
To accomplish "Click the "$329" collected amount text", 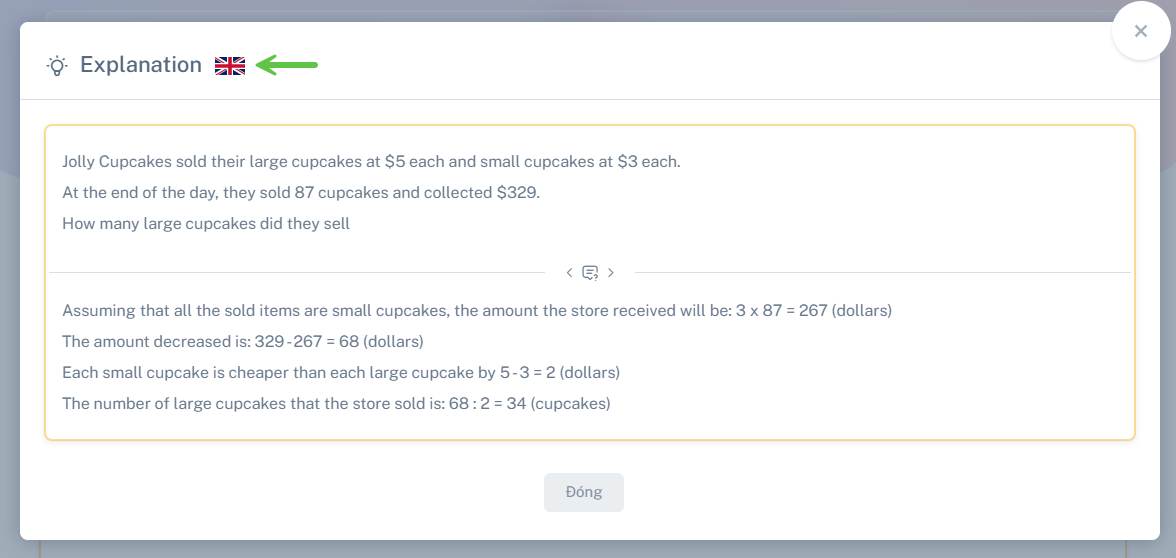I will [517, 192].
